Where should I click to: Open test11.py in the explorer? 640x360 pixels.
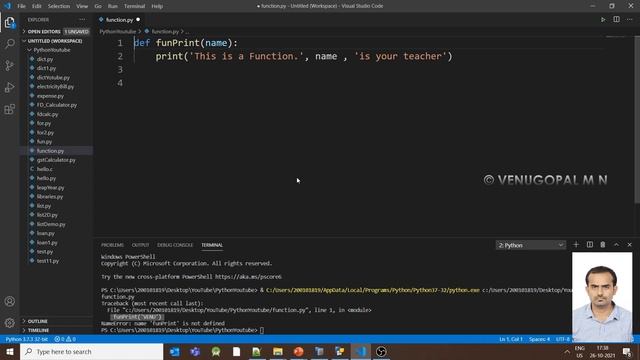point(48,261)
